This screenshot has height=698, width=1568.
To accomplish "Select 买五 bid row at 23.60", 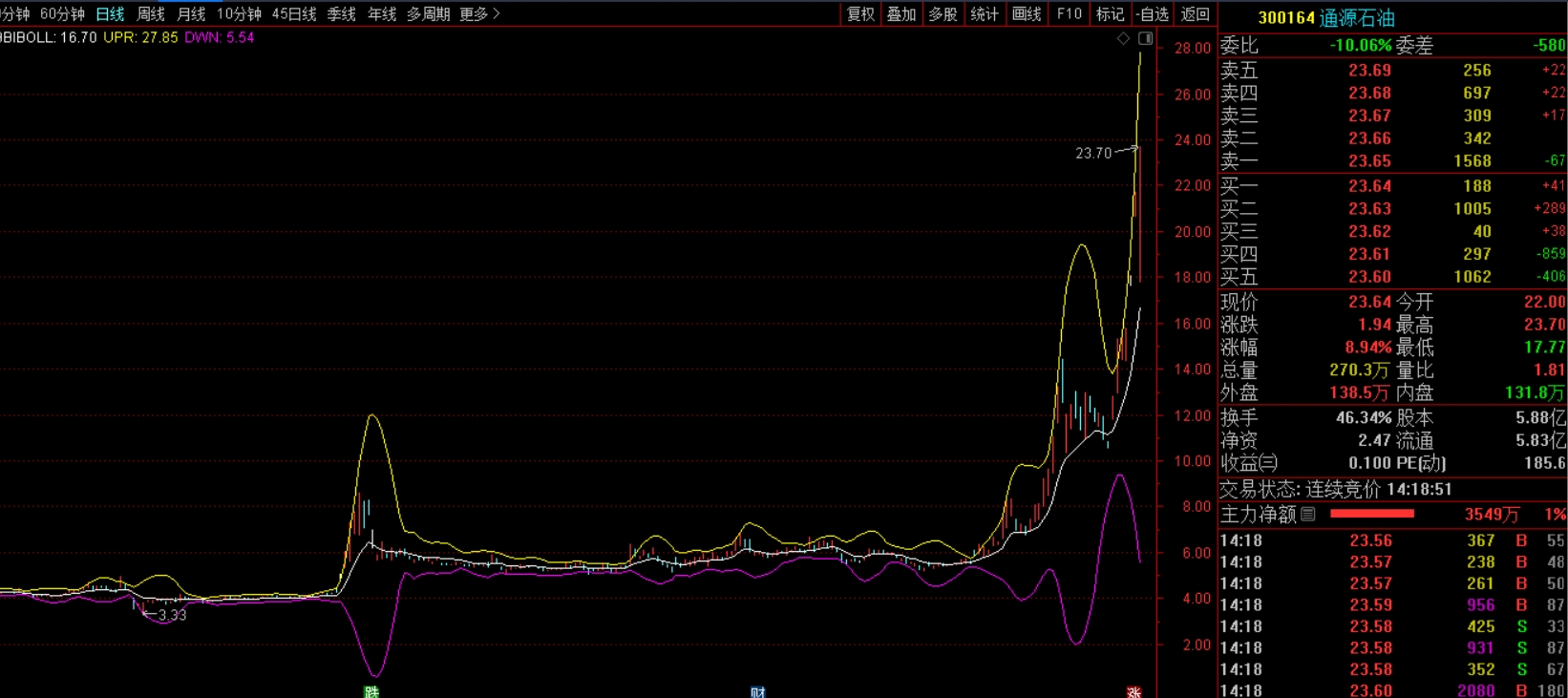I will coord(1392,277).
